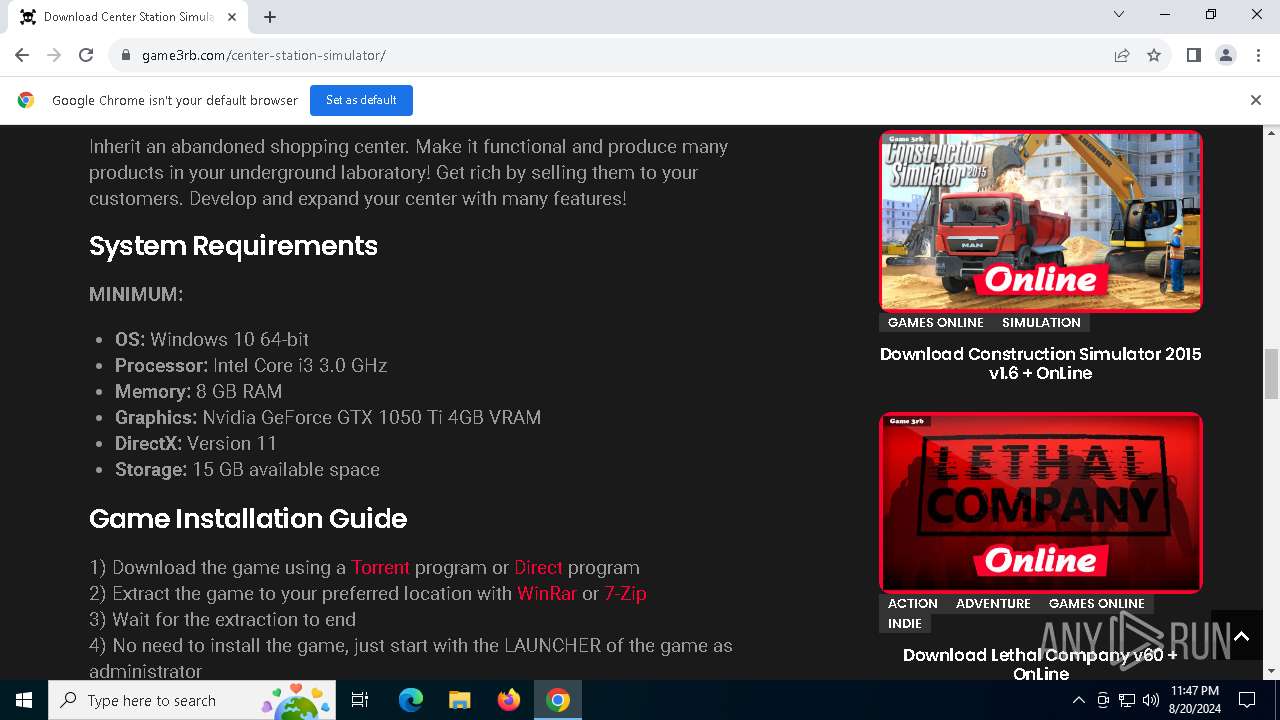Click the MINIMUM: label
The width and height of the screenshot is (1280, 720).
tap(136, 295)
